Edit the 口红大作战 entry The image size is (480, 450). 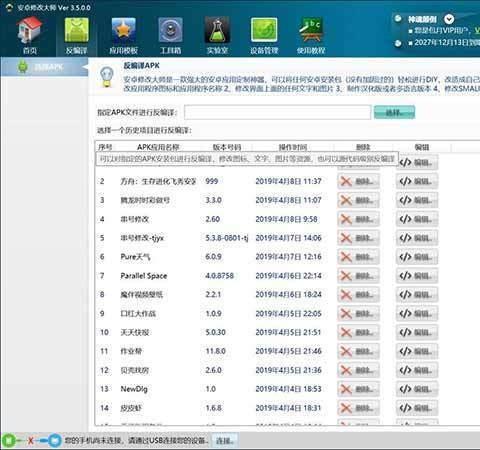coord(417,313)
